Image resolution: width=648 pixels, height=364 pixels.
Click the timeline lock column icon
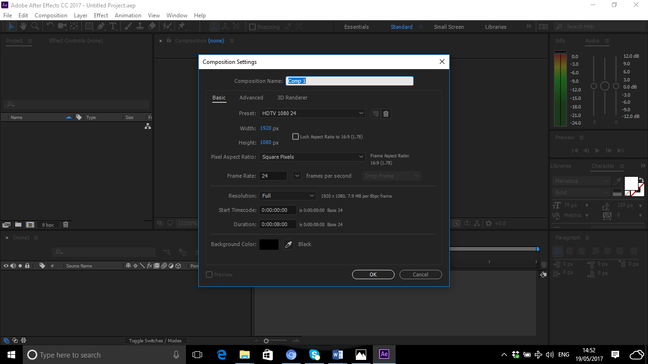click(27, 266)
